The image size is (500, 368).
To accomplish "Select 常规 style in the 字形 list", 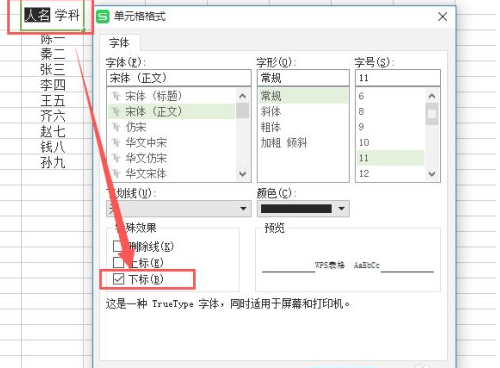I will pos(303,96).
